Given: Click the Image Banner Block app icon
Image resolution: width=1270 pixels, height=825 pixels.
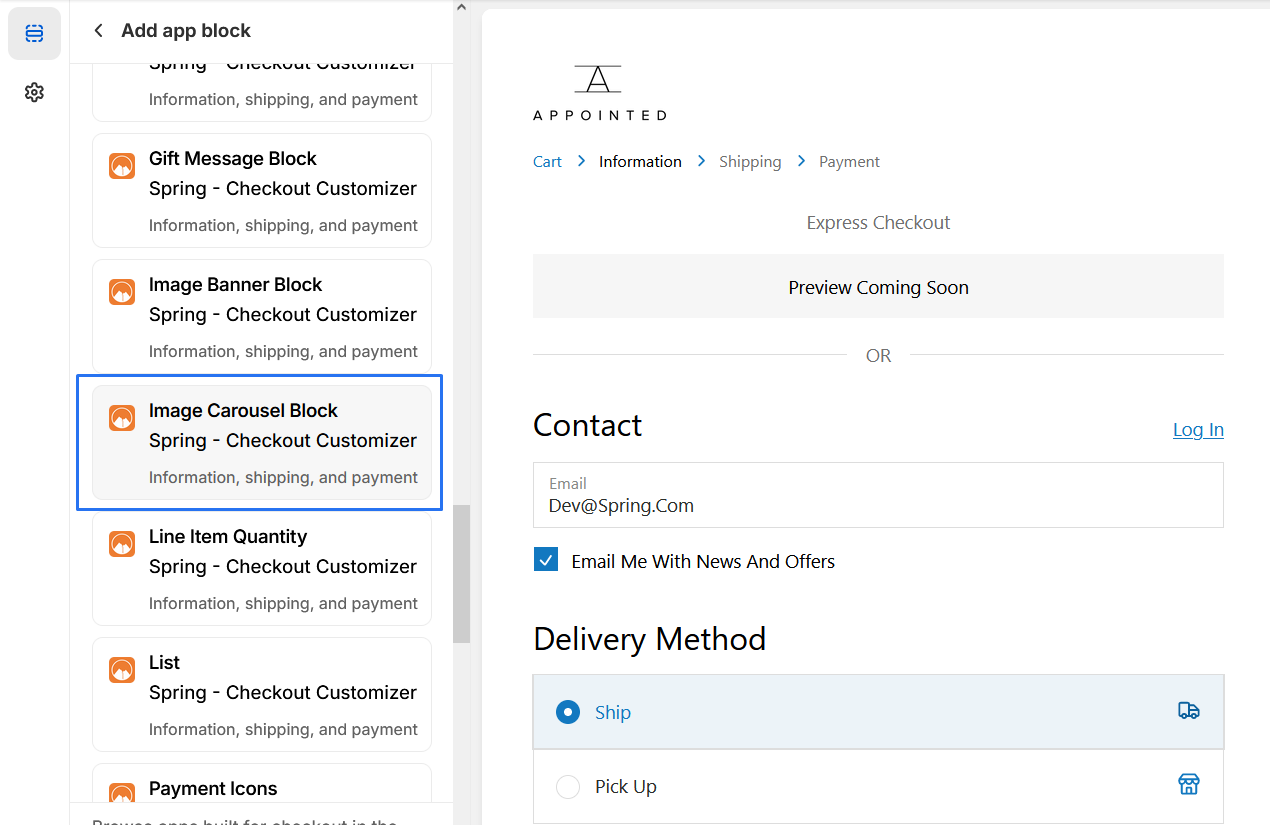Looking at the screenshot, I should click(x=122, y=292).
